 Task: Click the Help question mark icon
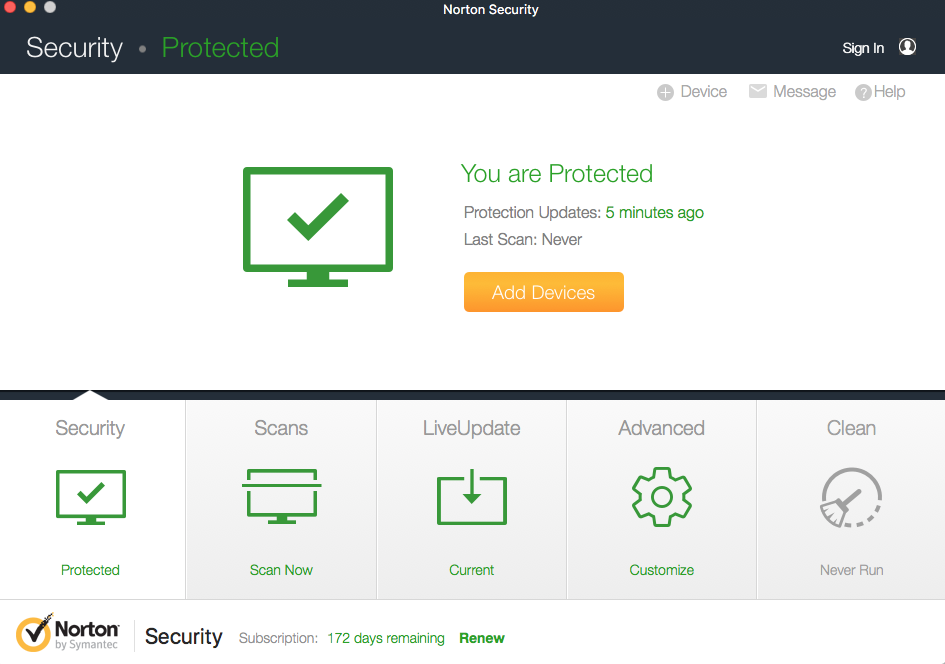(x=863, y=92)
